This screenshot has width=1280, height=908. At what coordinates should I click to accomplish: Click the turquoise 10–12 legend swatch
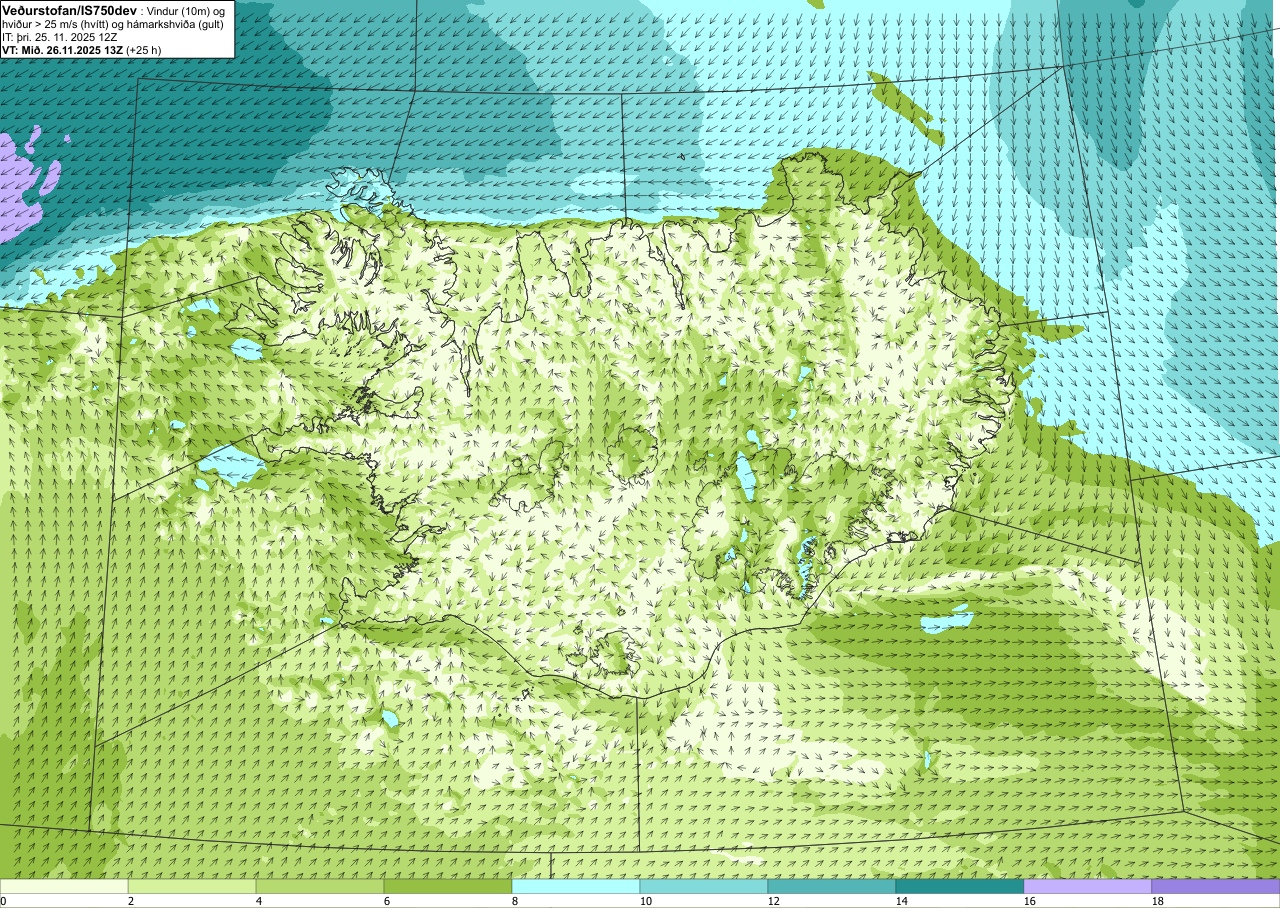click(x=704, y=886)
